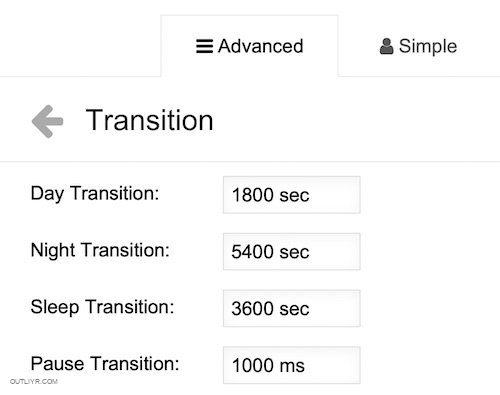Switch to the Advanced tab

(x=250, y=46)
